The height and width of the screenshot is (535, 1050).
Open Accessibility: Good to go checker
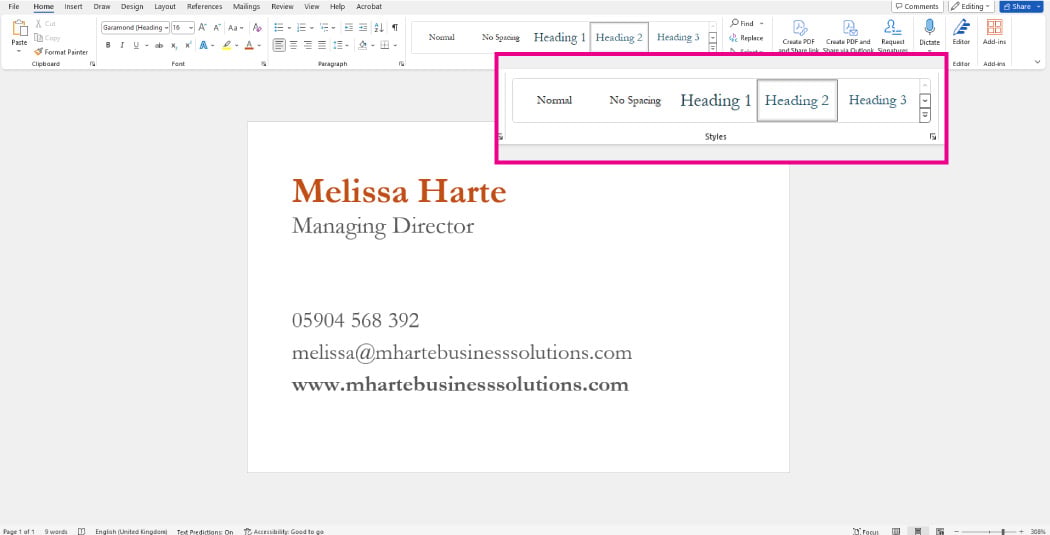click(284, 532)
